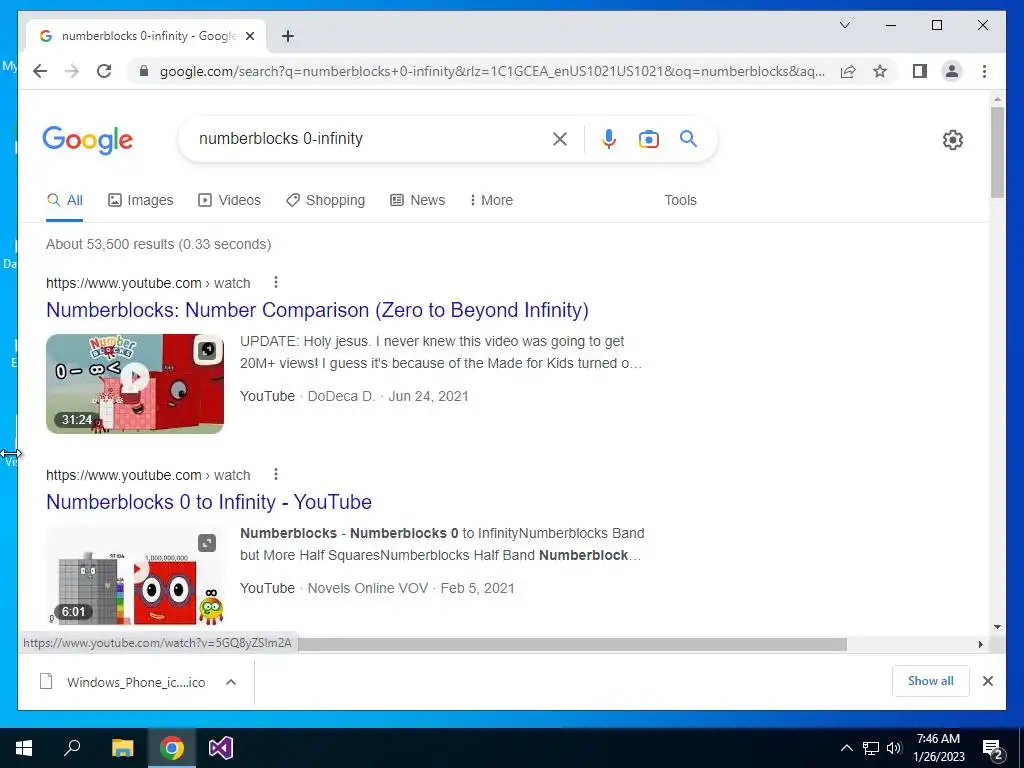Screen dimensions: 1024x768
Task: Expand the tab search chevron
Action: [844, 25]
